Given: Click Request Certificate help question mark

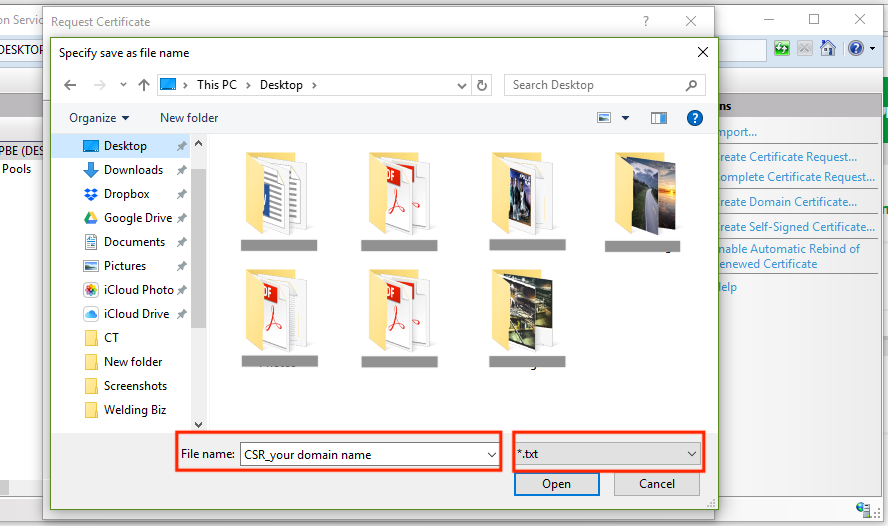Looking at the screenshot, I should pyautogui.click(x=646, y=22).
